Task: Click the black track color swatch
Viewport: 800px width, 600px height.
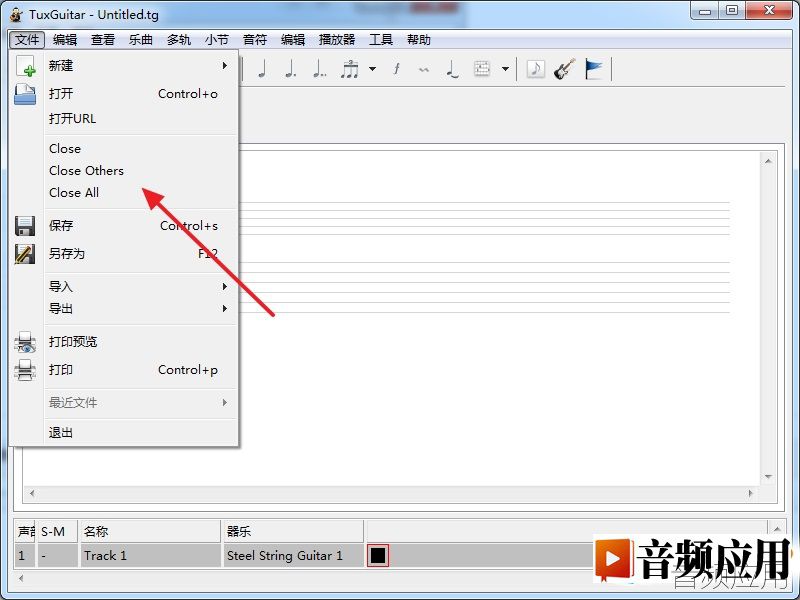Action: [x=378, y=556]
